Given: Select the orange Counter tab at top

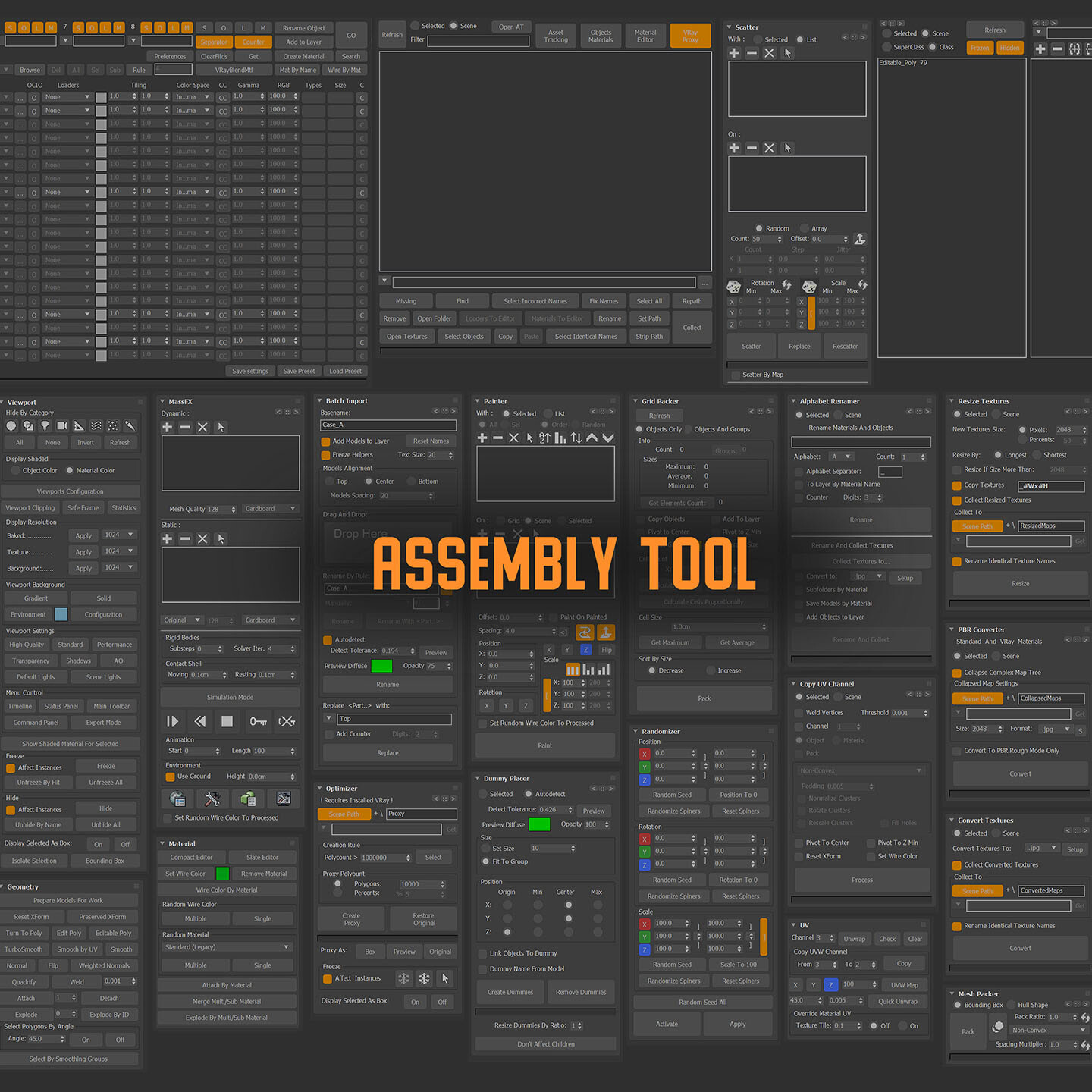Looking at the screenshot, I should point(253,42).
